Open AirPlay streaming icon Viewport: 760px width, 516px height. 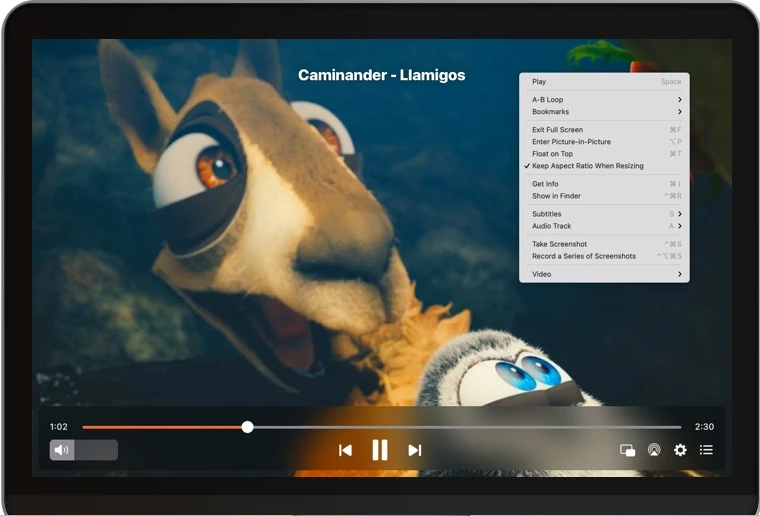click(654, 450)
